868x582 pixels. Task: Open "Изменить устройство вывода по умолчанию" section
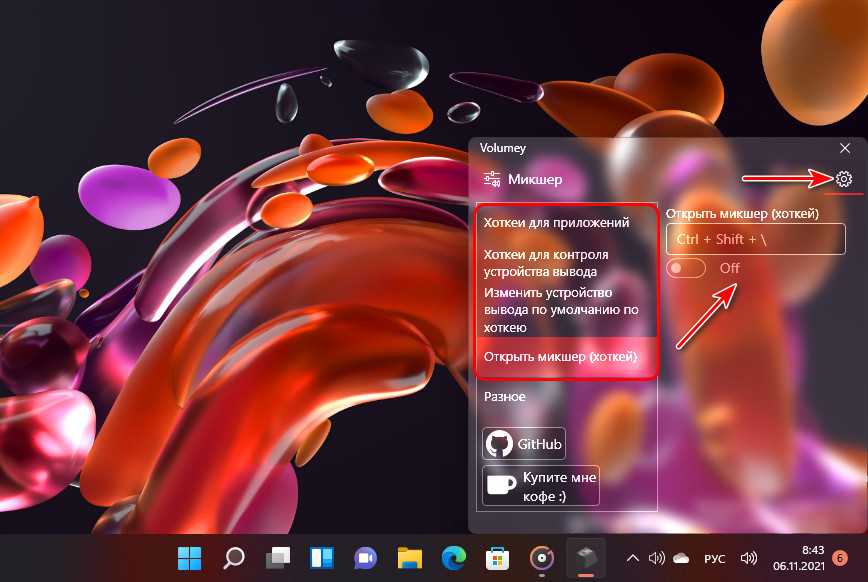[x=559, y=310]
